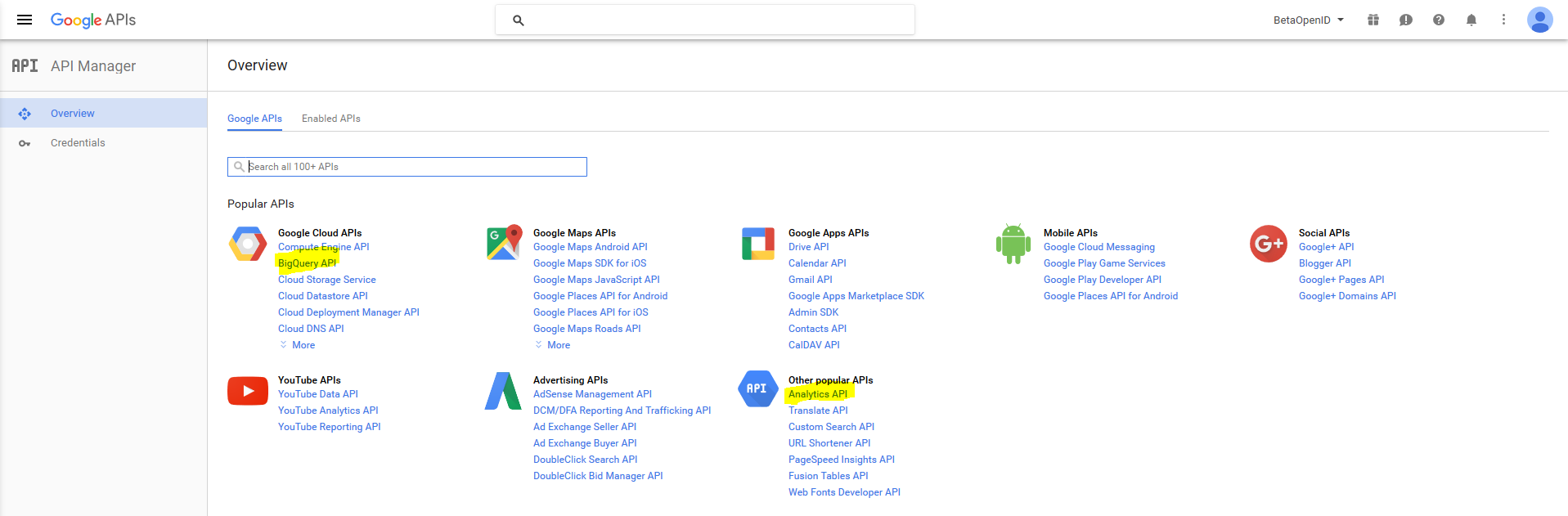Open the Google Apps Marketplace SDK link
This screenshot has height=516, width=1568.
click(x=856, y=296)
